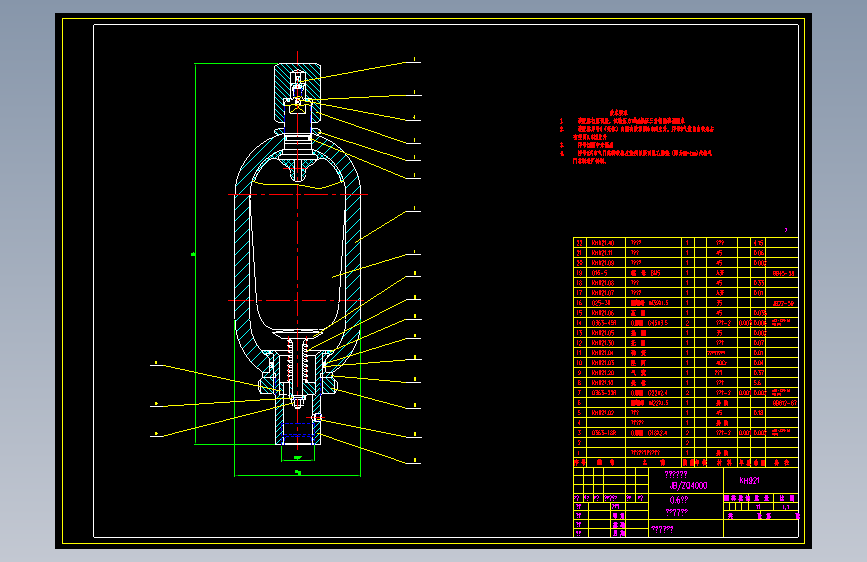Click quantity 2 in parts row 14
The image size is (867, 562).
tap(687, 322)
